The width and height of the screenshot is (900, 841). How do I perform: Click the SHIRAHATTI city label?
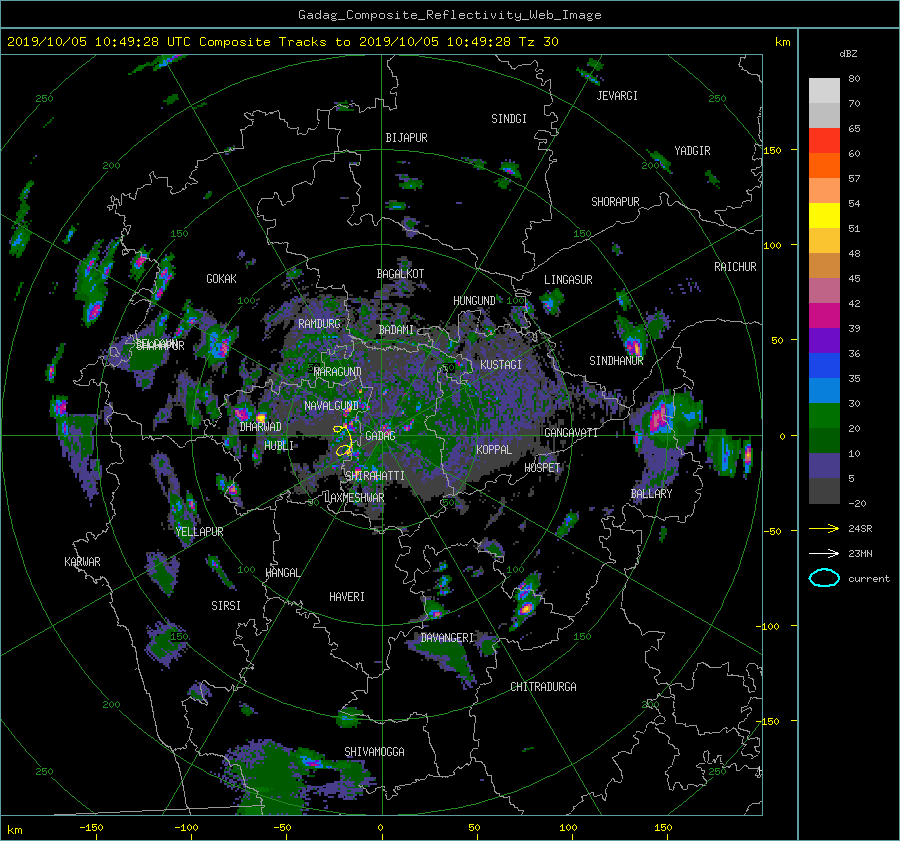coord(375,476)
